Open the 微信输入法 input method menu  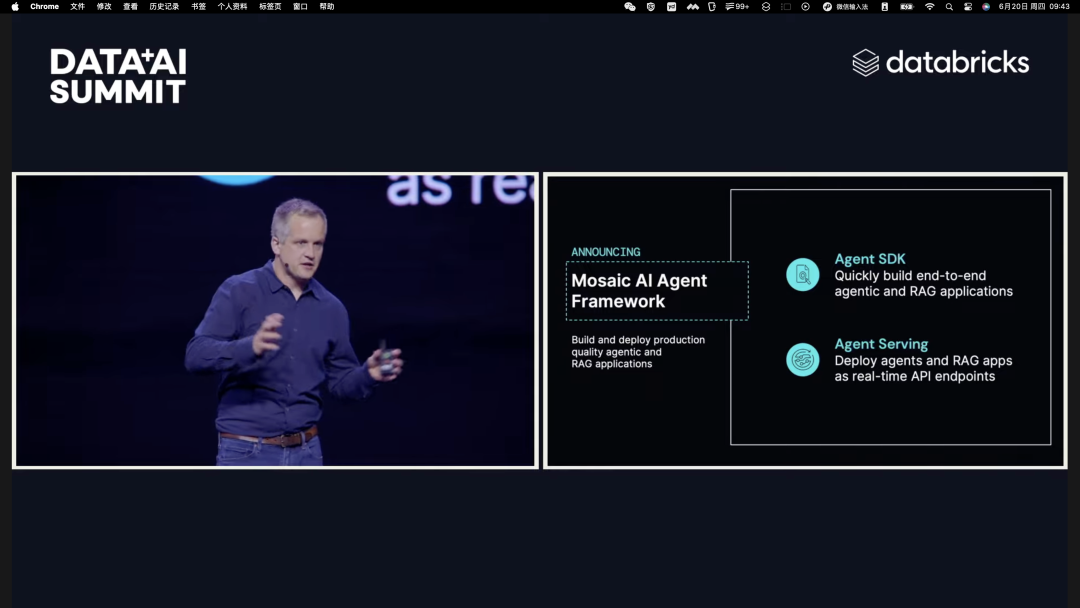845,6
